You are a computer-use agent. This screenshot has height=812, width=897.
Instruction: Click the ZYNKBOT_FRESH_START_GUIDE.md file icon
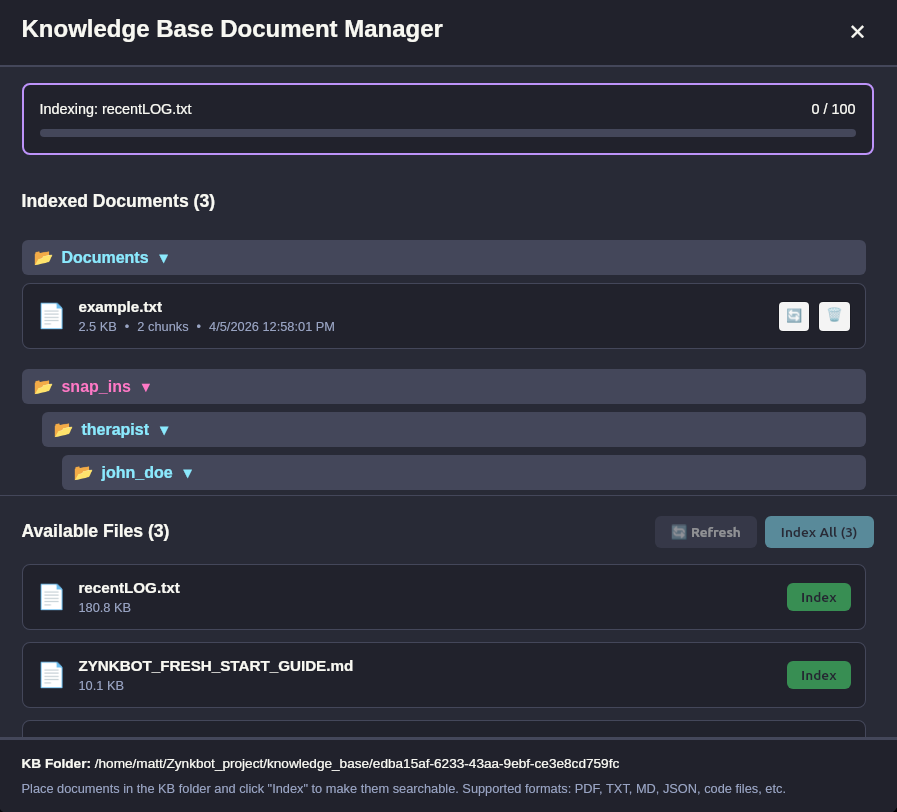pos(51,675)
